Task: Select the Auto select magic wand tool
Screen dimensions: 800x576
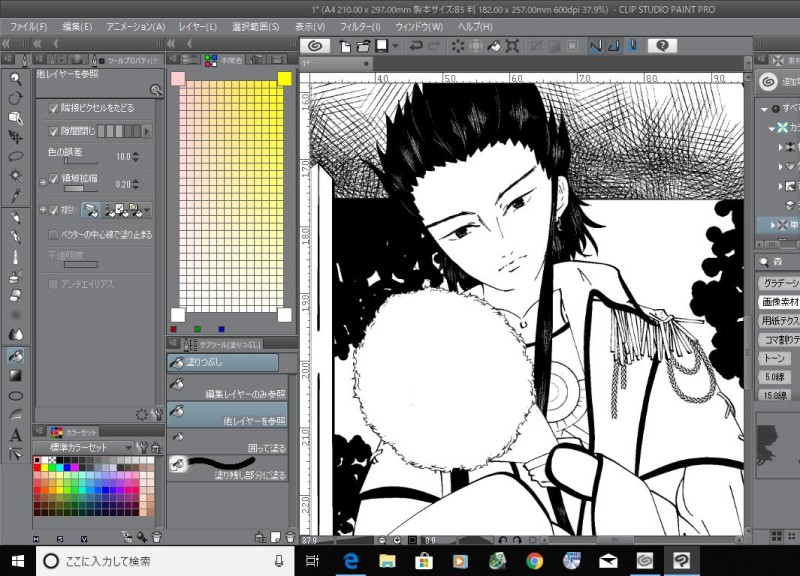Action: (x=16, y=176)
